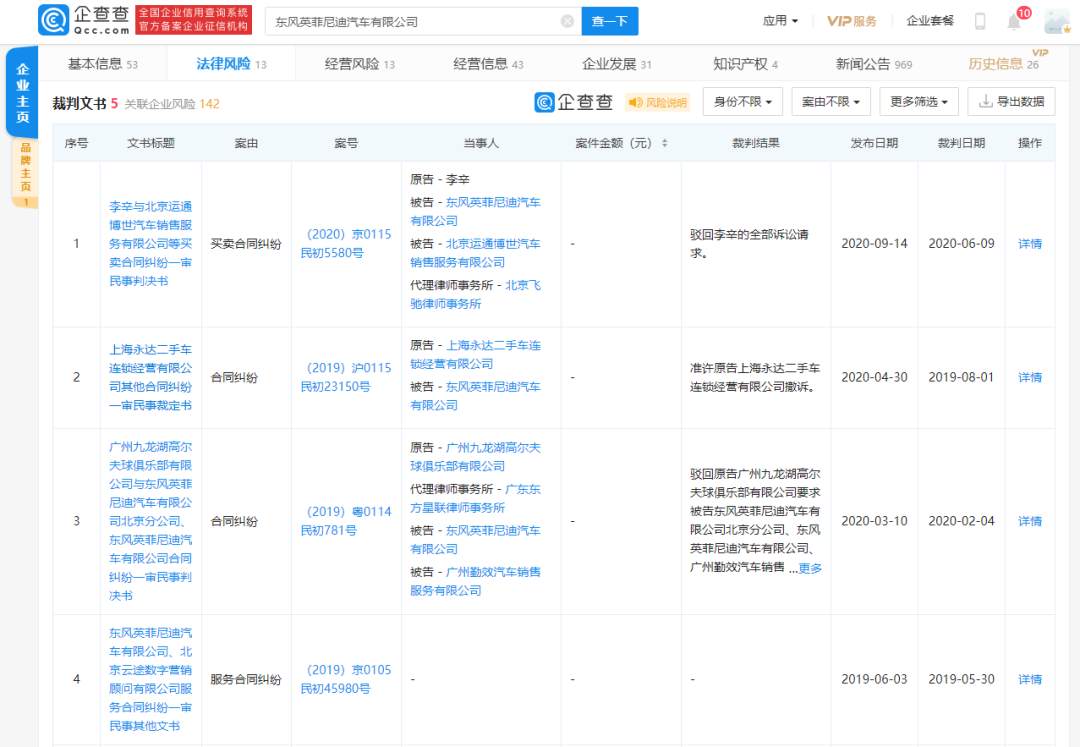
Task: Open law firm 广东东方昱联律师事务所 link
Action: coord(475,498)
